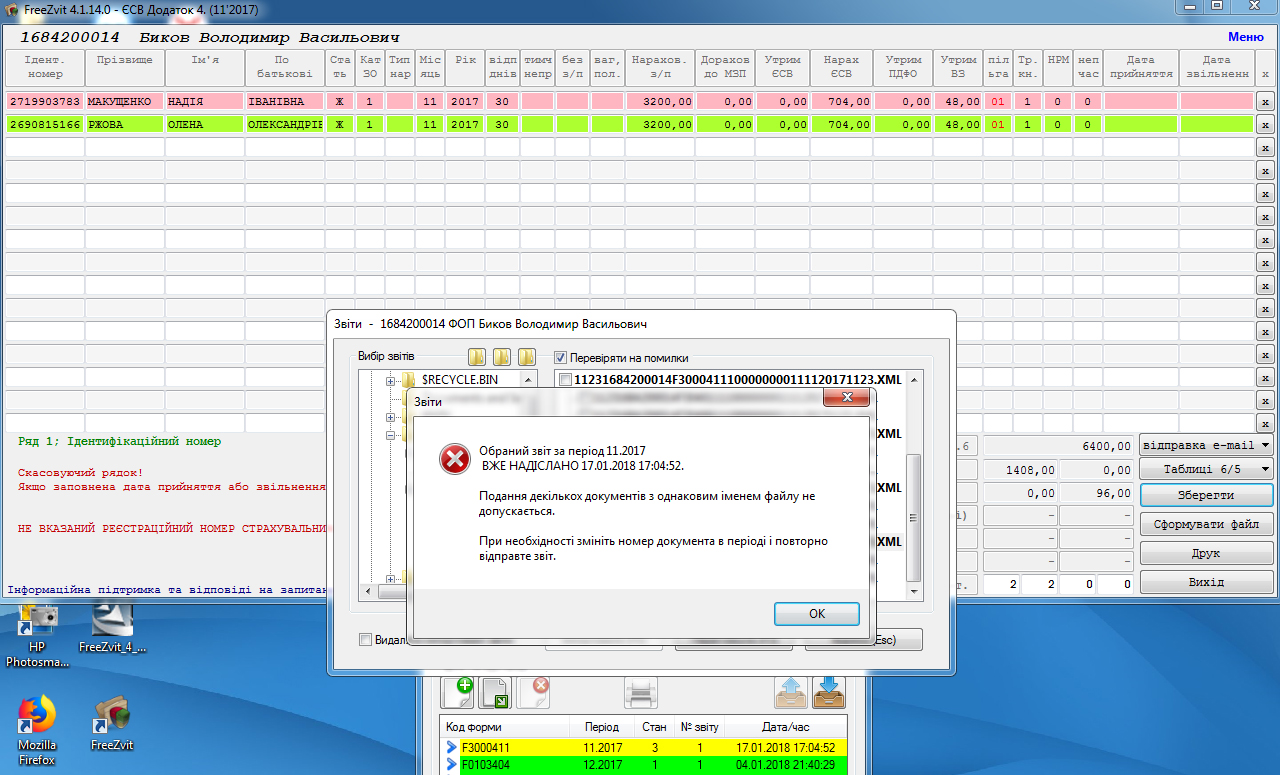Click first folder icon beside Вибір звітів
This screenshot has width=1280, height=775.
point(477,357)
